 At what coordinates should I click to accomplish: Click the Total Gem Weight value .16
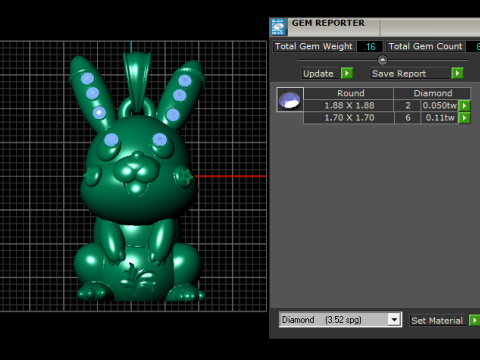pos(369,47)
